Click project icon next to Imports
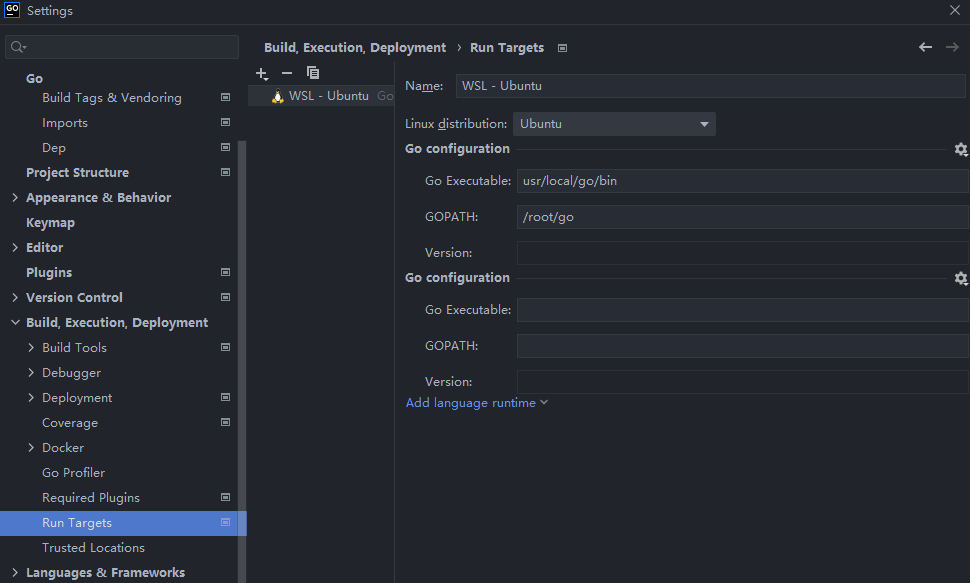This screenshot has width=970, height=583. click(226, 123)
